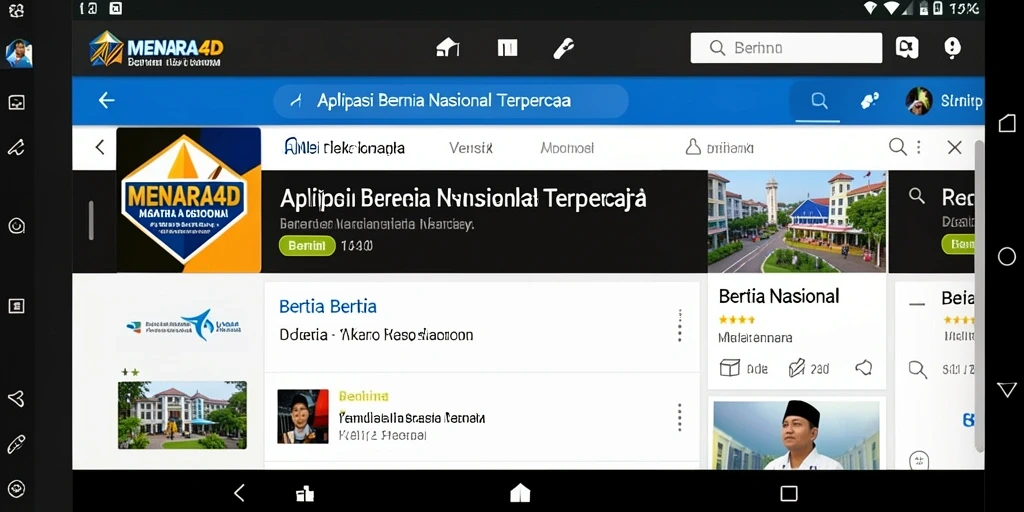The image size is (1024, 512).
Task: Close the panel with the X icon
Action: 955,148
